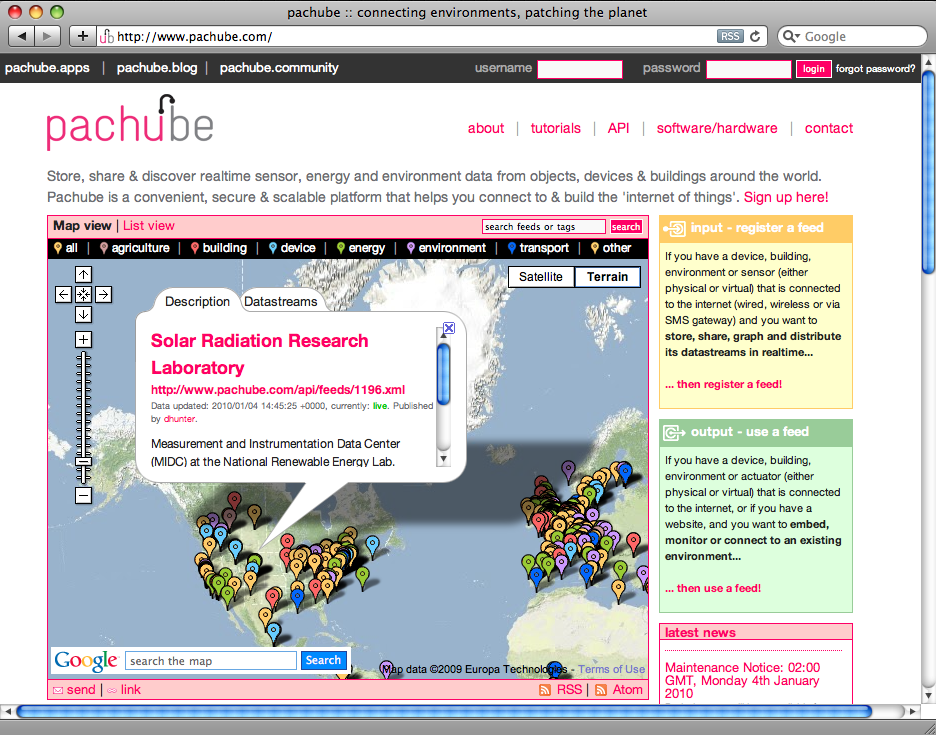Open the Description tab in info bubble
The width and height of the screenshot is (936, 735).
(x=197, y=302)
